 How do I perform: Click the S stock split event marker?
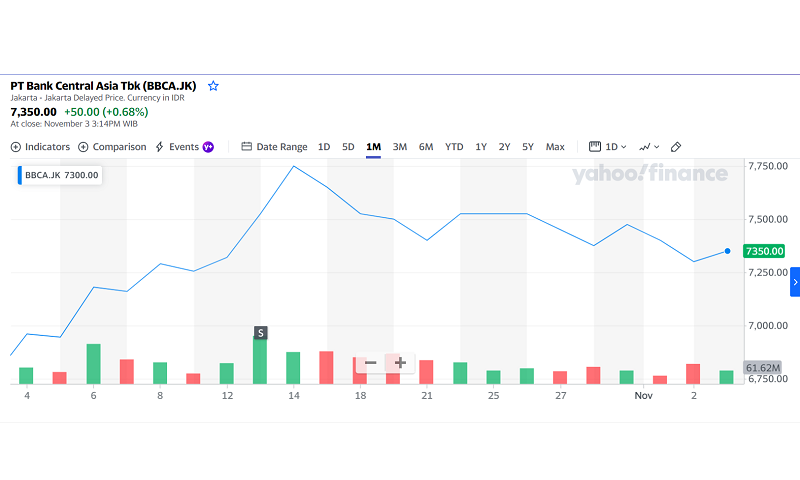click(x=261, y=333)
